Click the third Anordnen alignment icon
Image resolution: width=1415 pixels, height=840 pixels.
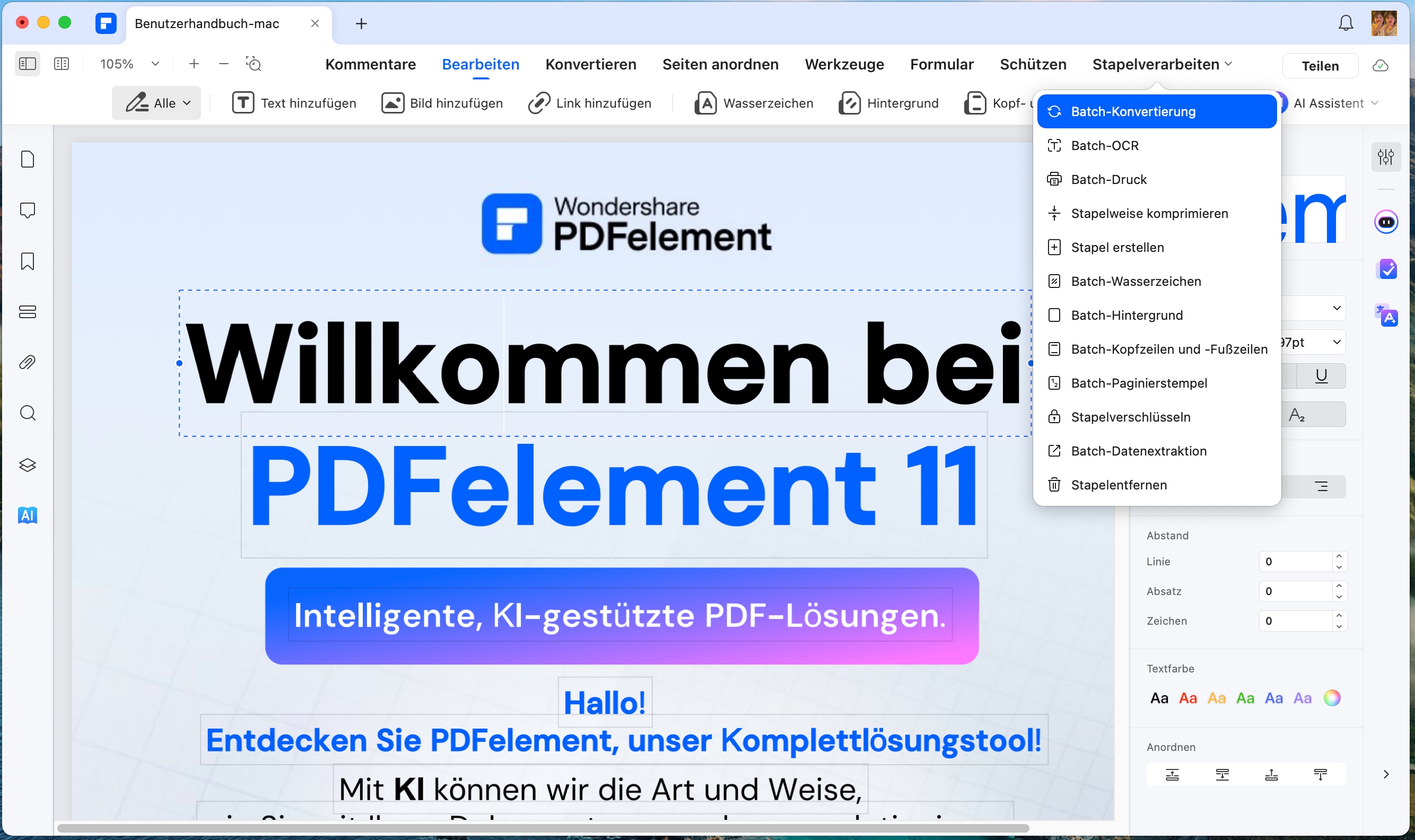pyautogui.click(x=1271, y=774)
